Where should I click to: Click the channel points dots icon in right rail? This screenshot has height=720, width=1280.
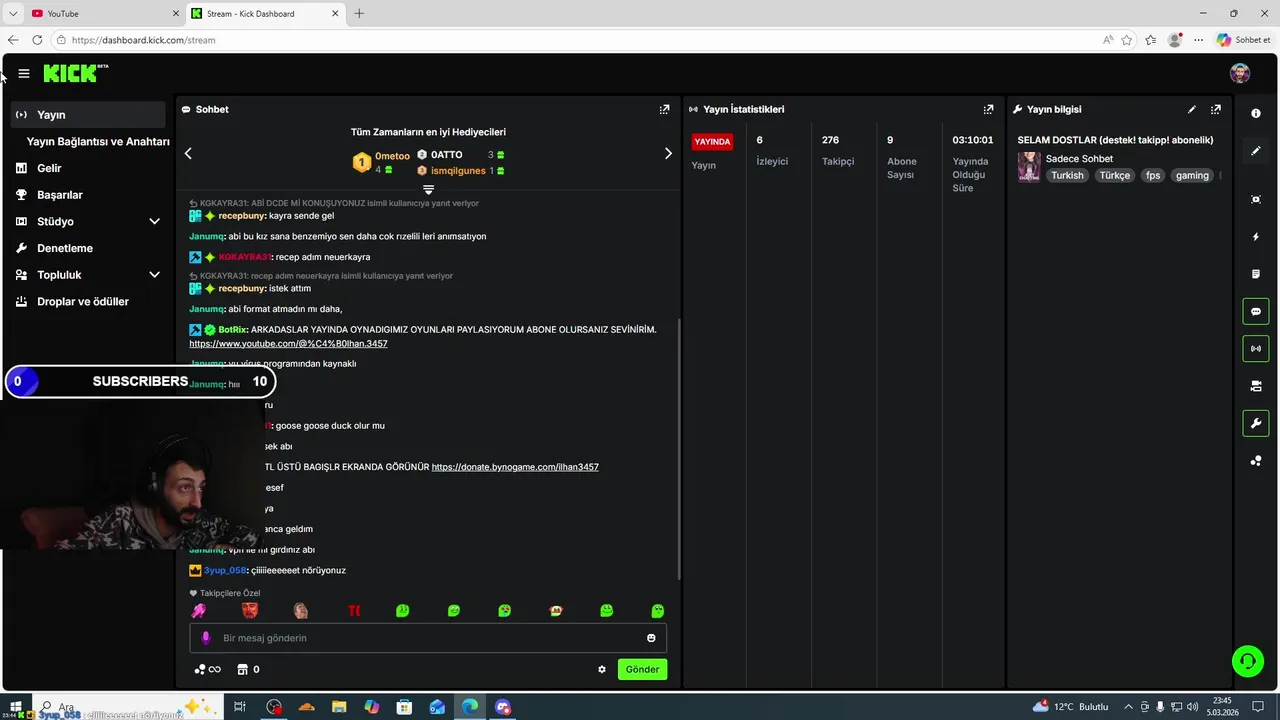click(1256, 461)
